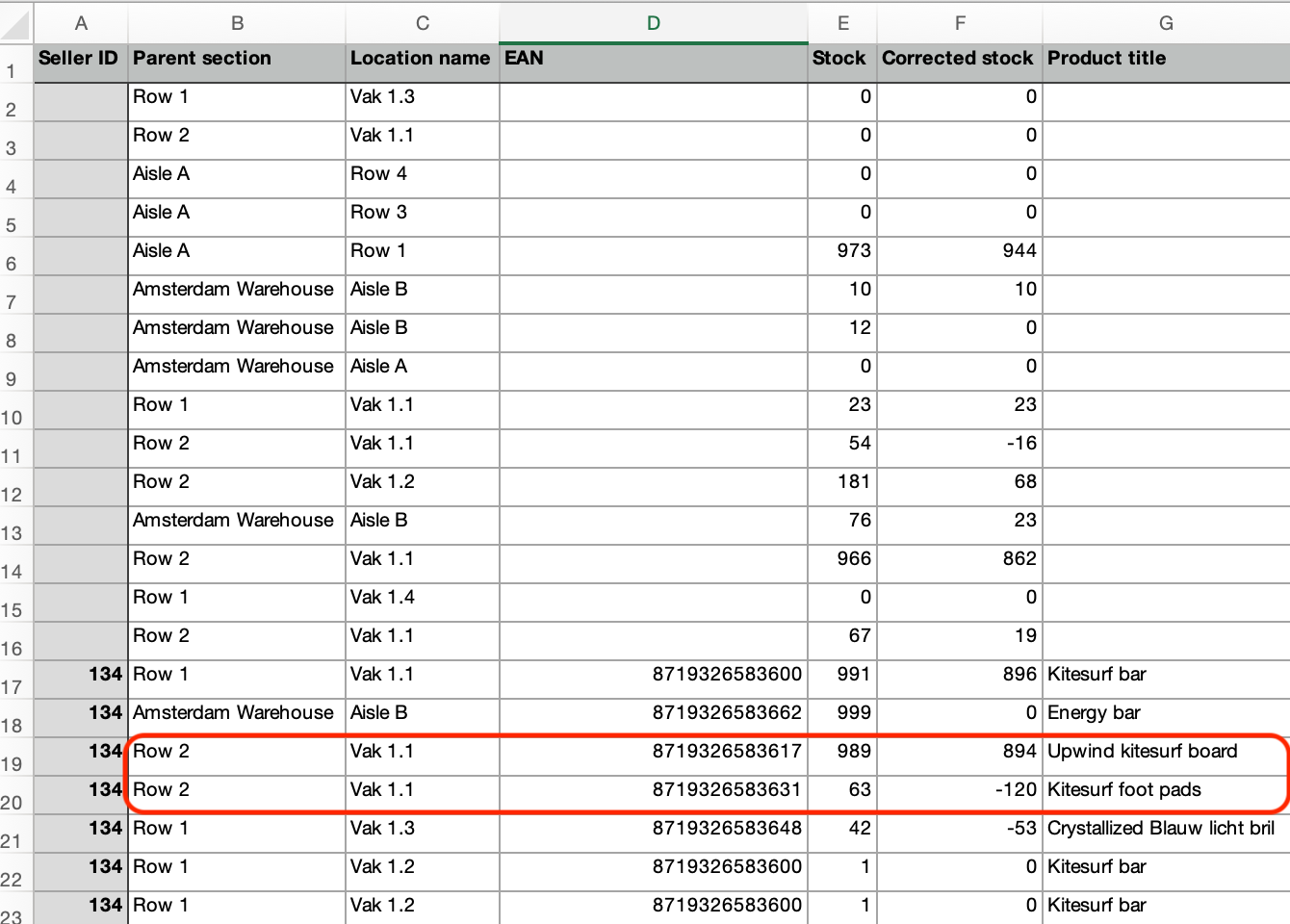Click corrected stock cell -120

pyautogui.click(x=960, y=795)
